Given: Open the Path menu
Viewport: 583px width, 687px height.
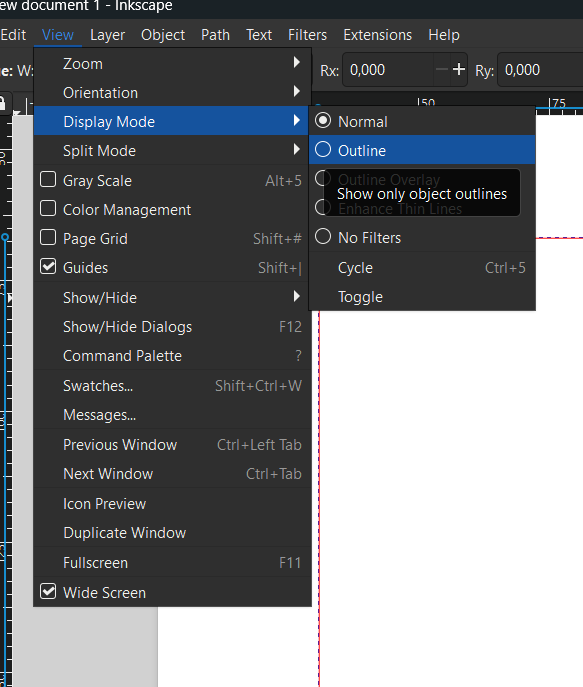Looking at the screenshot, I should tap(215, 35).
